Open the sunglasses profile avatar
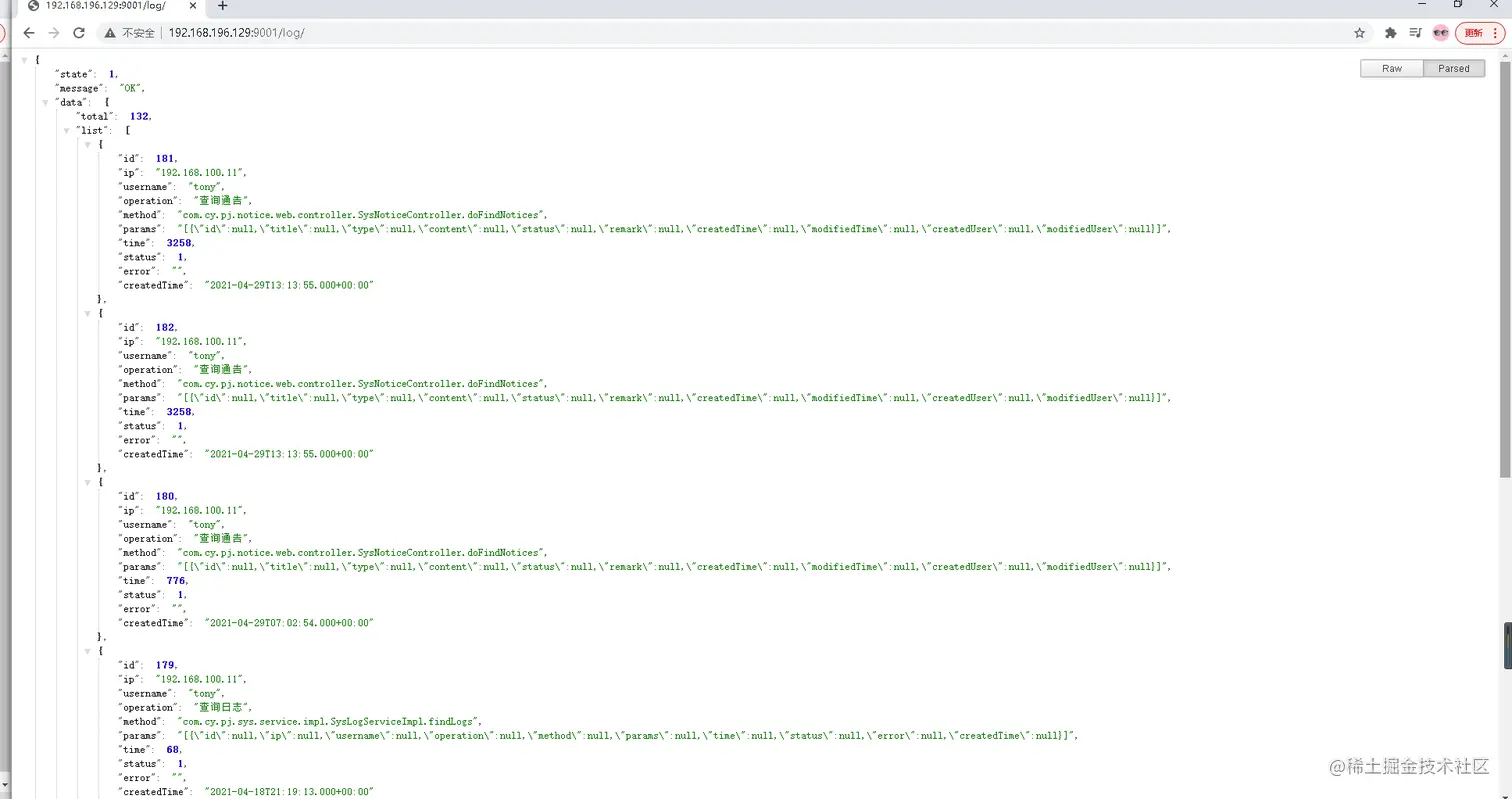This screenshot has width=1512, height=799. 1441,33
